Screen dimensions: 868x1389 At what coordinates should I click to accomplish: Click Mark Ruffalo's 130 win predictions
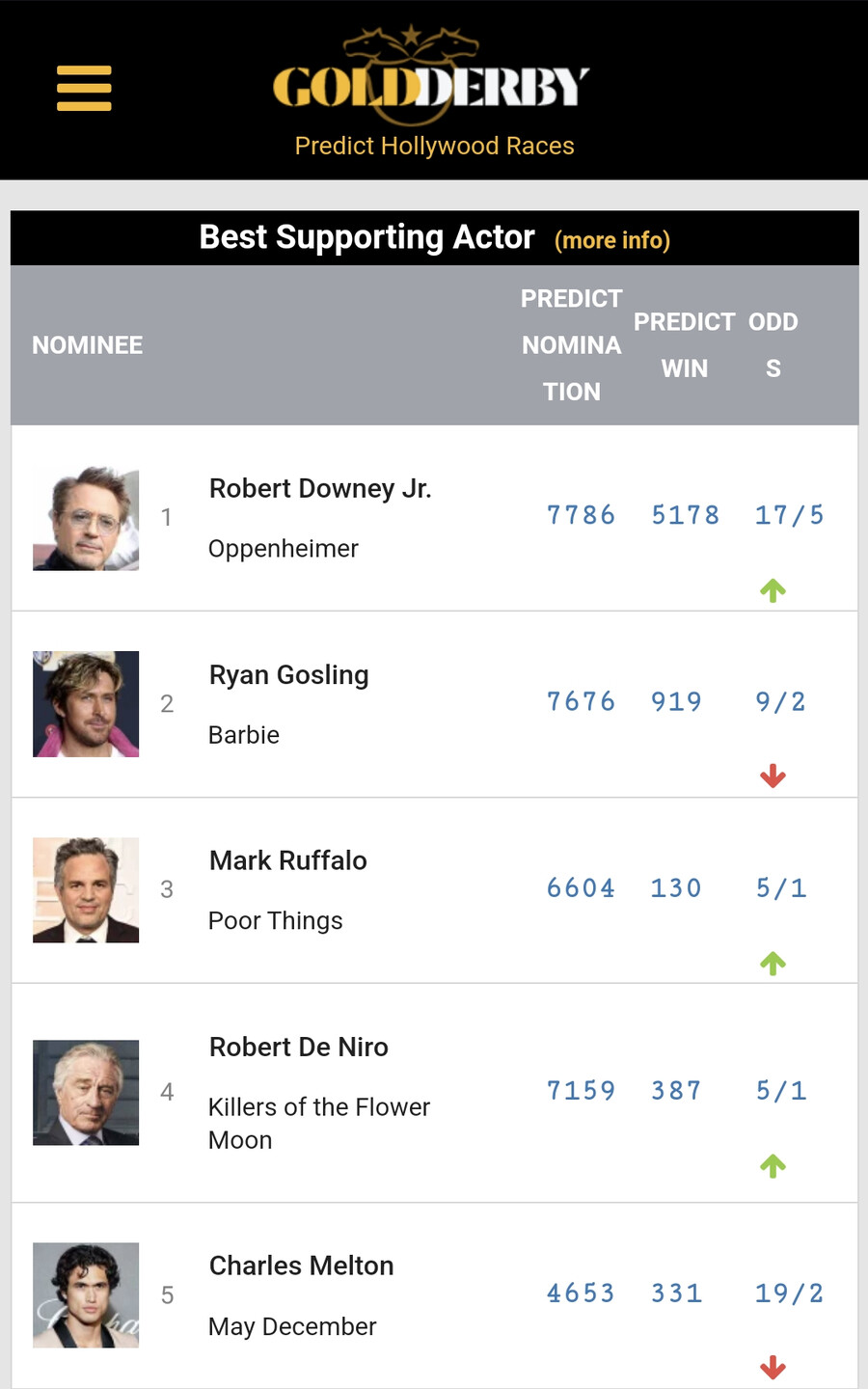[676, 887]
